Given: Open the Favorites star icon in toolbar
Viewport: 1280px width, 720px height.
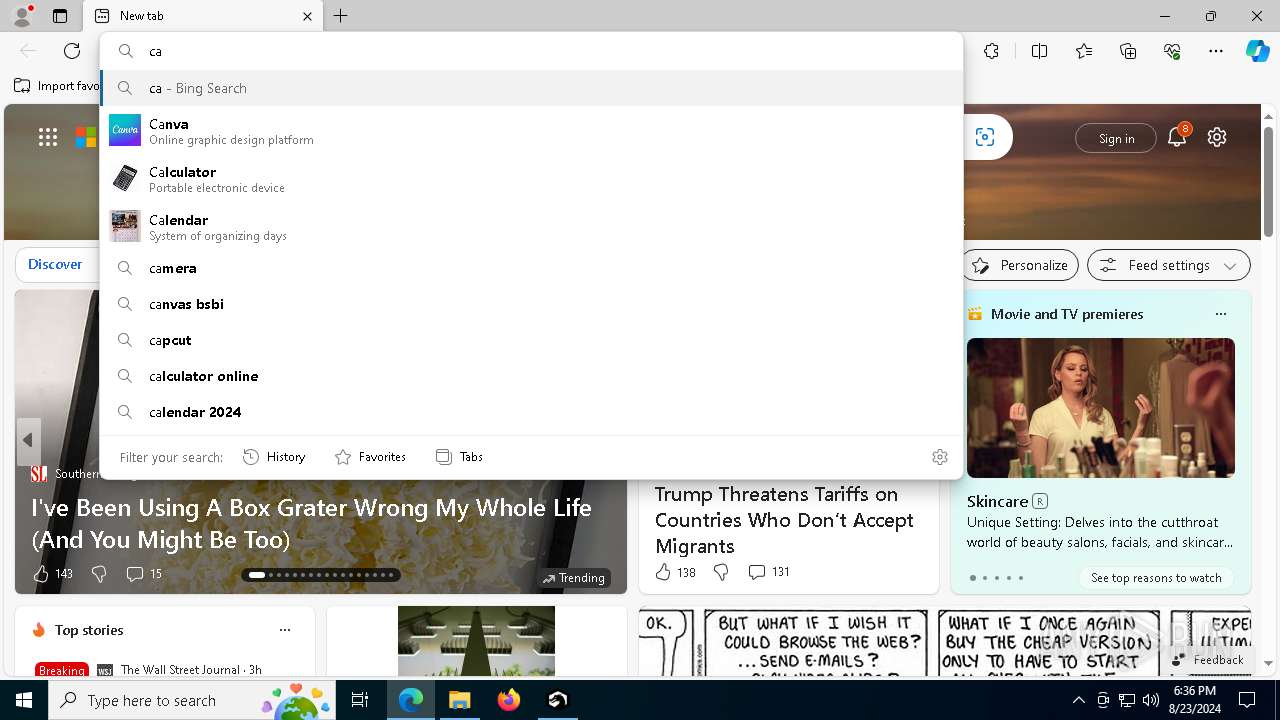Looking at the screenshot, I should pos(1084,51).
